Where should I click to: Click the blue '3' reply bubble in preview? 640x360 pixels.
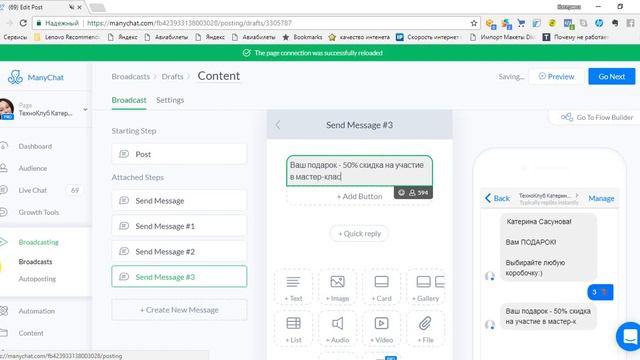point(600,292)
